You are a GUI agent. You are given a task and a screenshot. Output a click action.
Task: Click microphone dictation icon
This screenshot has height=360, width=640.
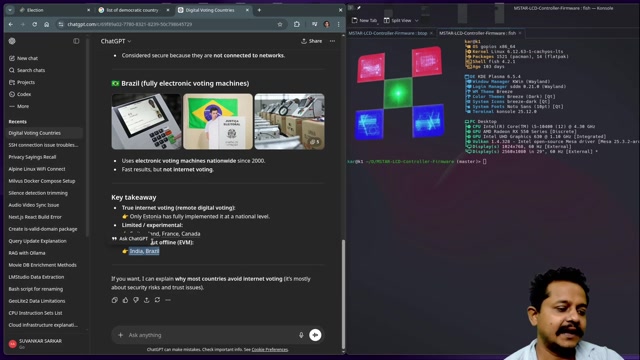pos(301,335)
